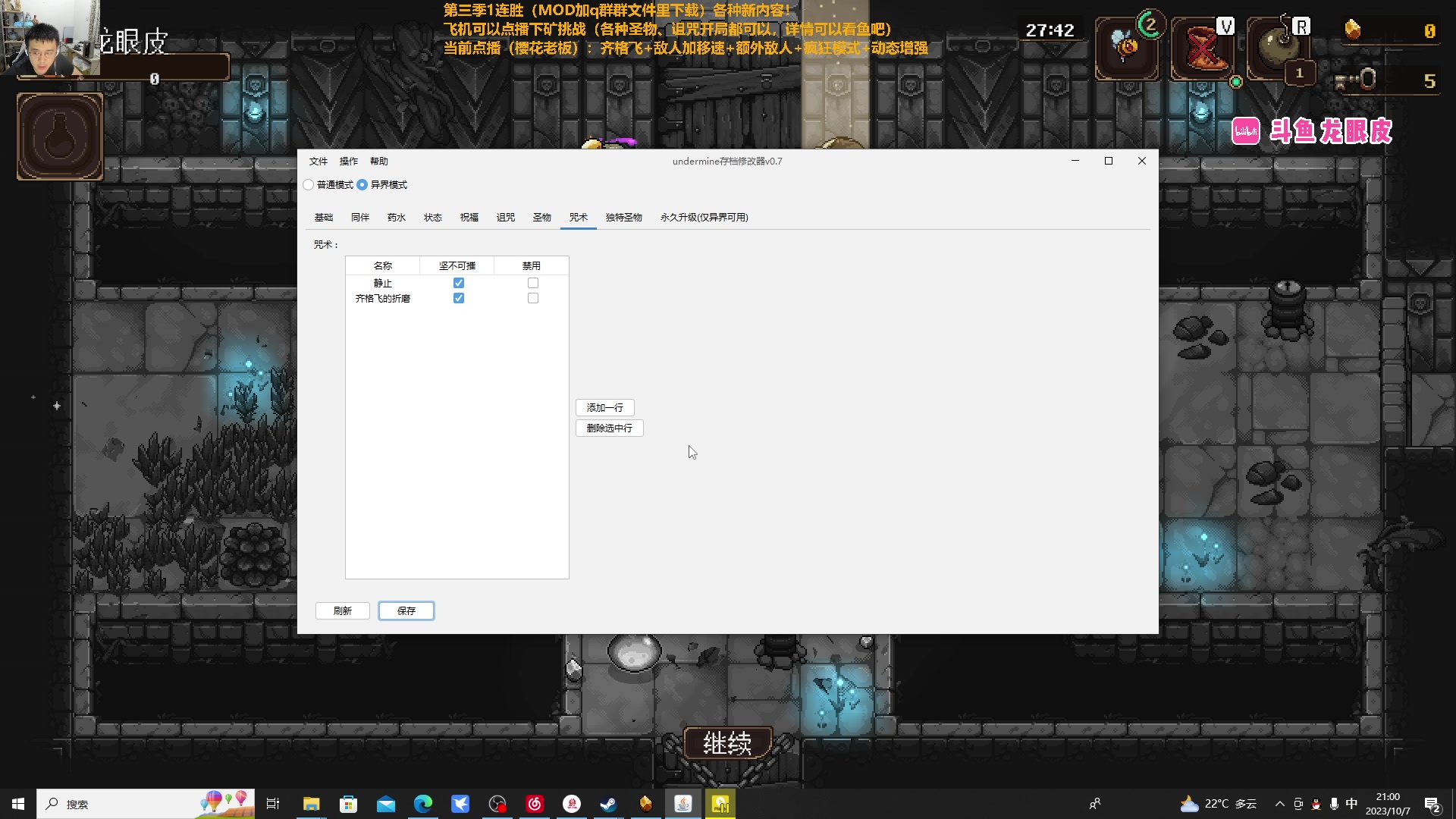Switch to the 祝福 tab
The image size is (1456, 819).
(469, 218)
